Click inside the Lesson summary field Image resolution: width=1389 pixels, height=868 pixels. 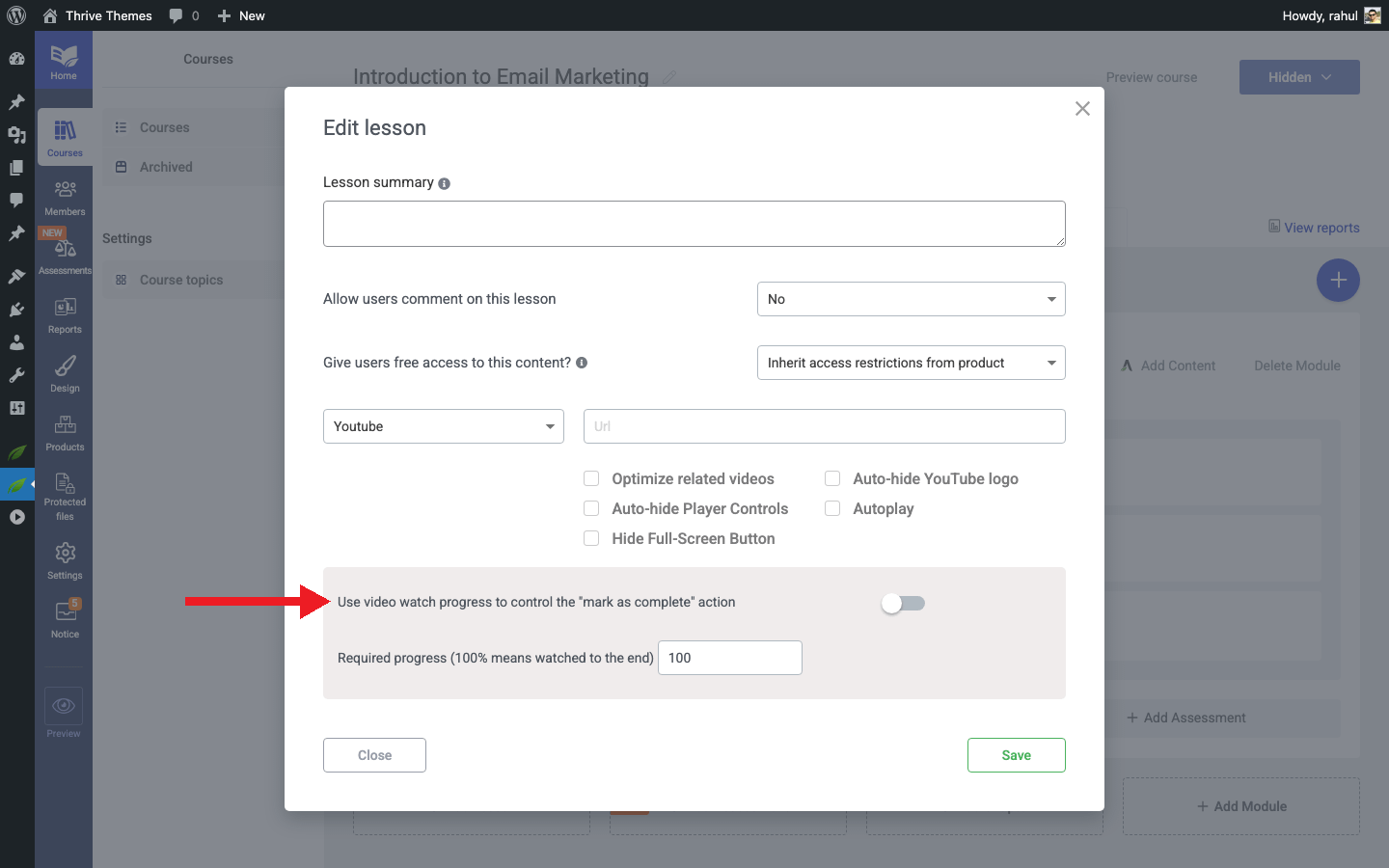tap(694, 223)
